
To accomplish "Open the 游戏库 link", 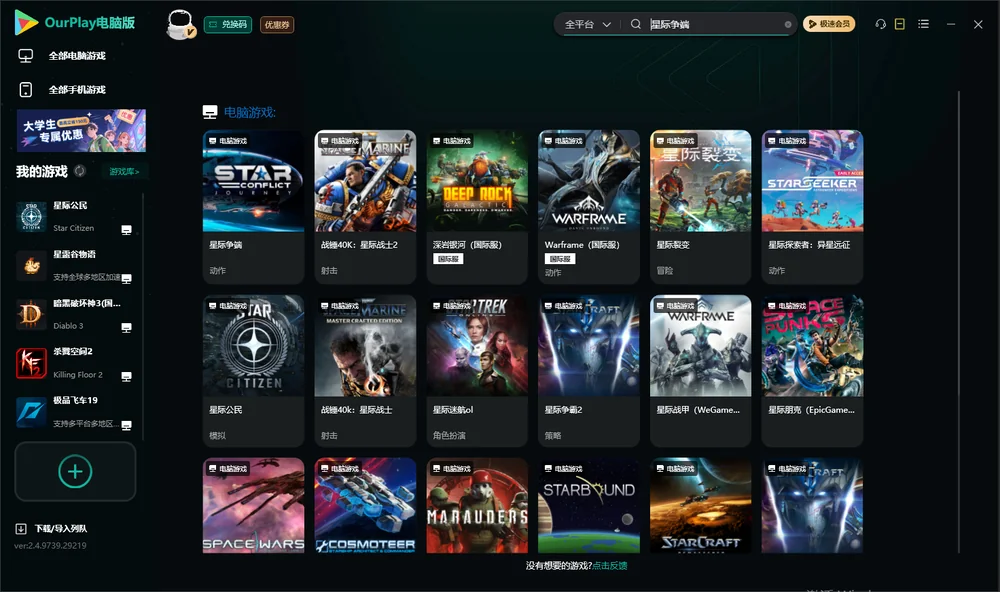I will point(124,171).
